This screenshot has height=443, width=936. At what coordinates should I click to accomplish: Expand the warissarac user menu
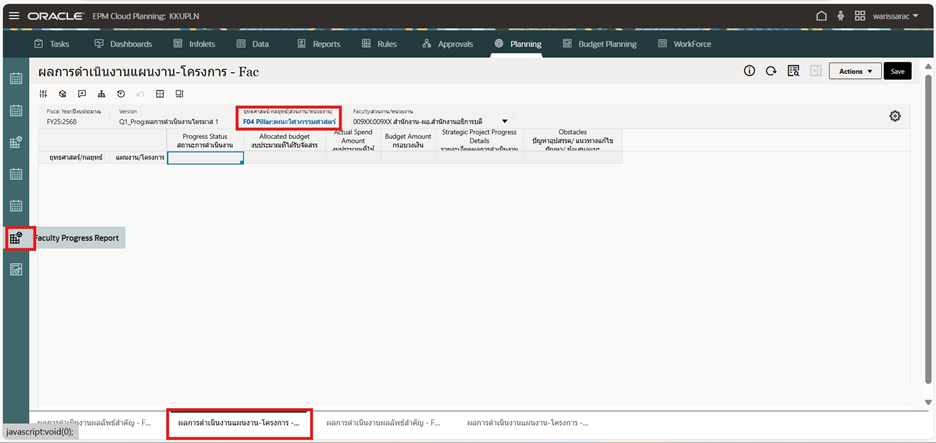tap(895, 16)
